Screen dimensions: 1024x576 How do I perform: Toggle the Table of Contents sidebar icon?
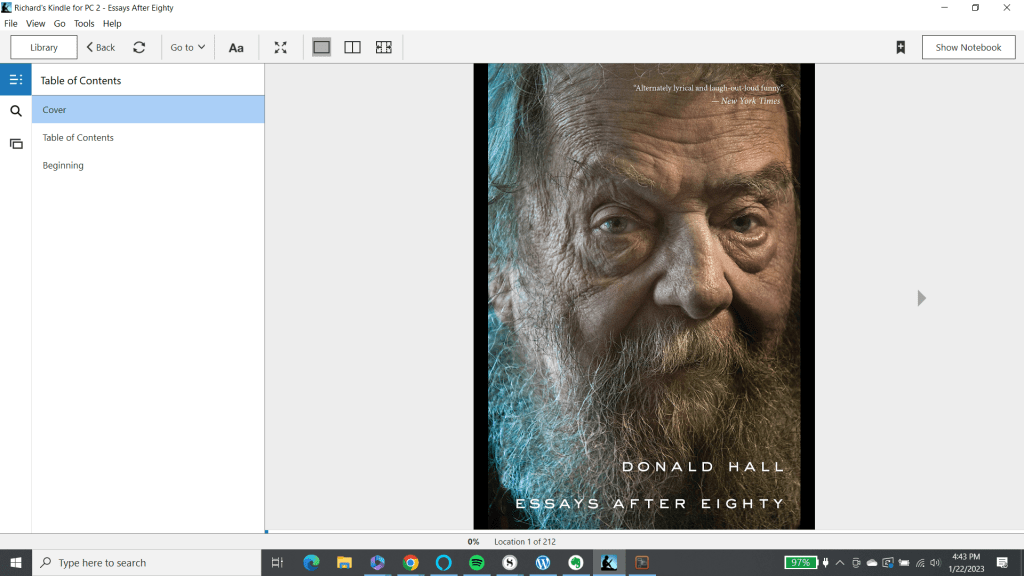[x=16, y=80]
